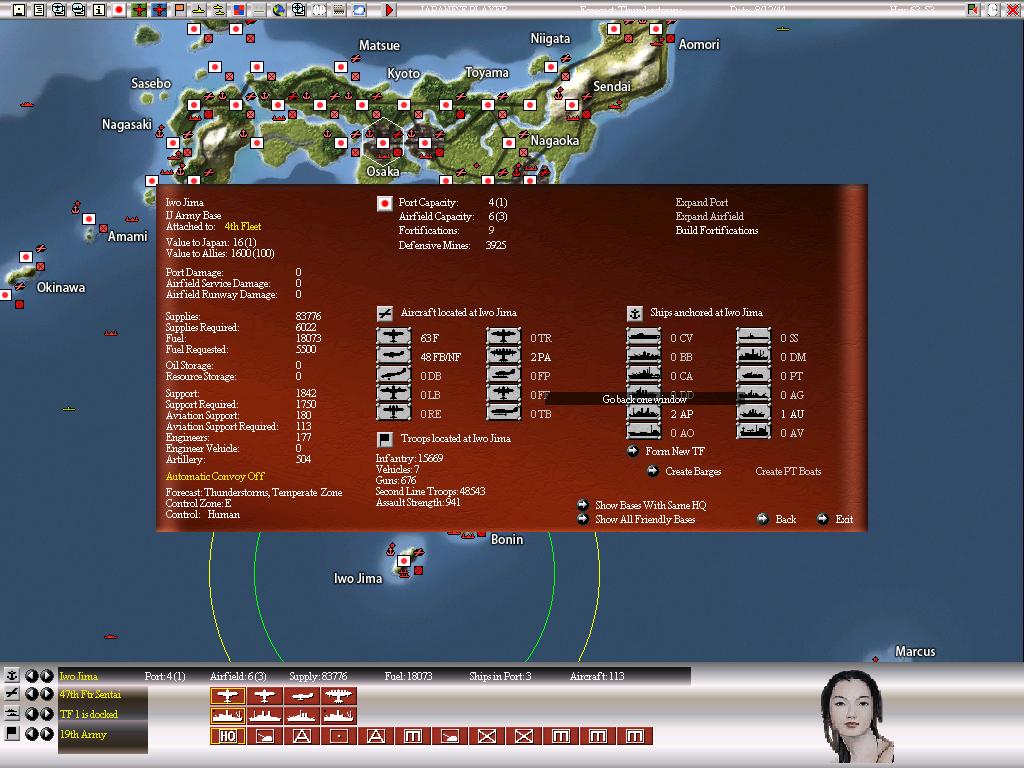This screenshot has height=768, width=1024.
Task: Click the 0 AO oiler ship icon
Action: point(644,432)
